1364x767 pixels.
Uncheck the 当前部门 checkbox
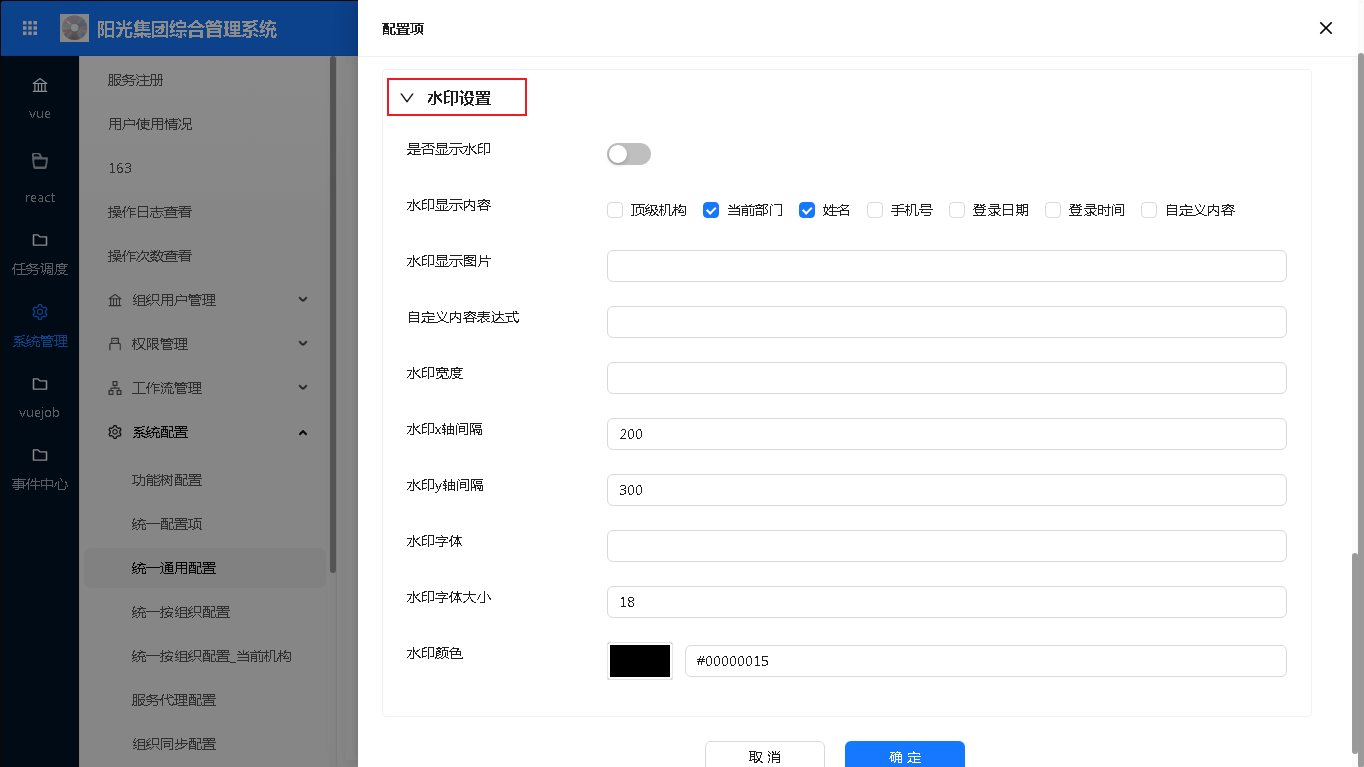coord(711,210)
